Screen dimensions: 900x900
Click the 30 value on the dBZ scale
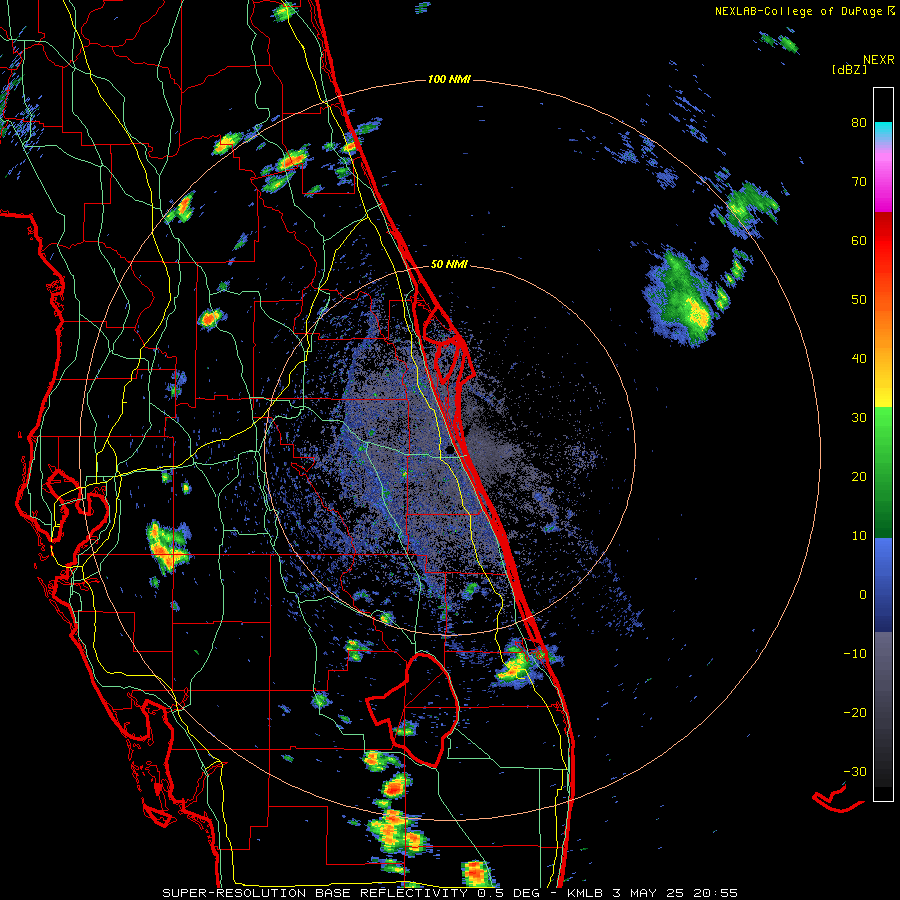859,418
